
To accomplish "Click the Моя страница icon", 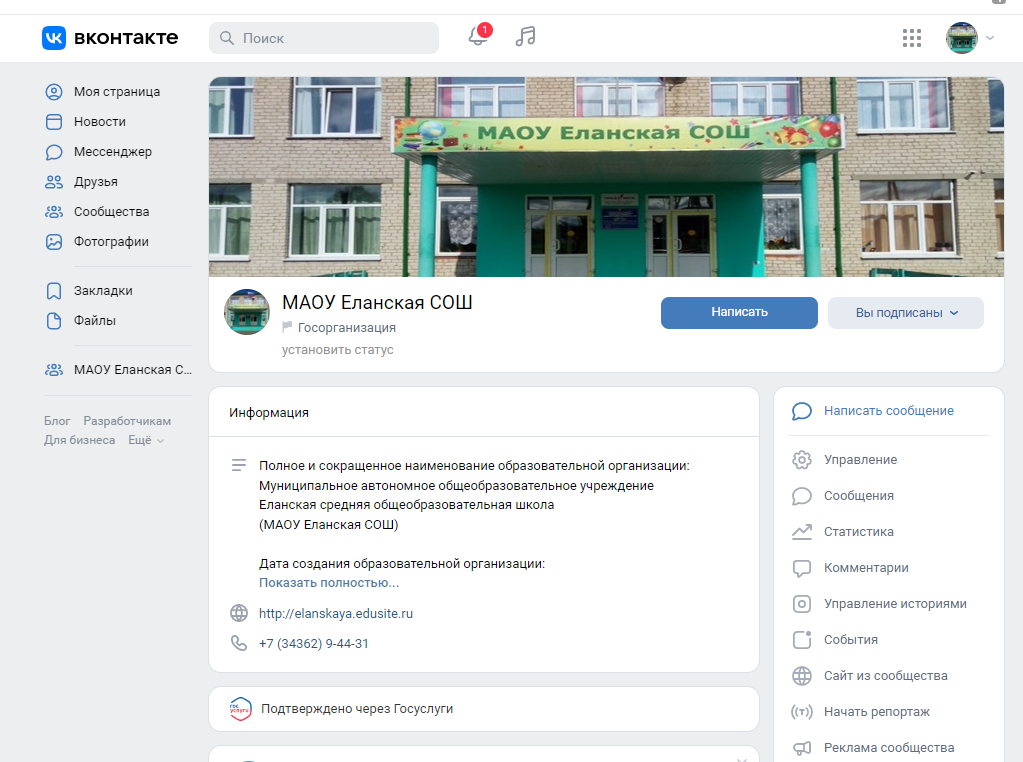I will pyautogui.click(x=53, y=92).
